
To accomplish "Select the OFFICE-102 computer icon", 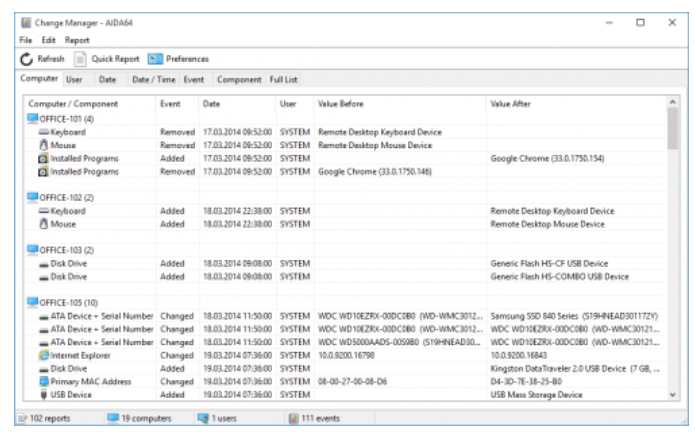I will (x=32, y=197).
